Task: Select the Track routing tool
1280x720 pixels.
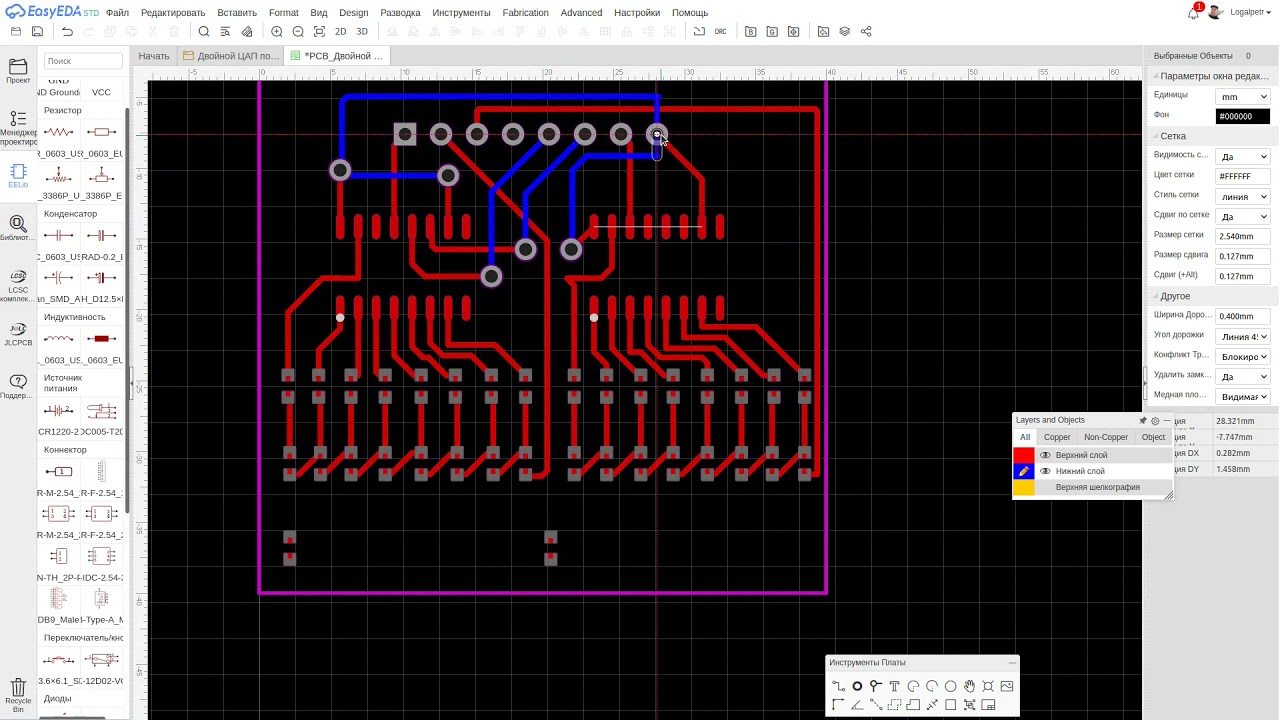Action: (x=838, y=686)
